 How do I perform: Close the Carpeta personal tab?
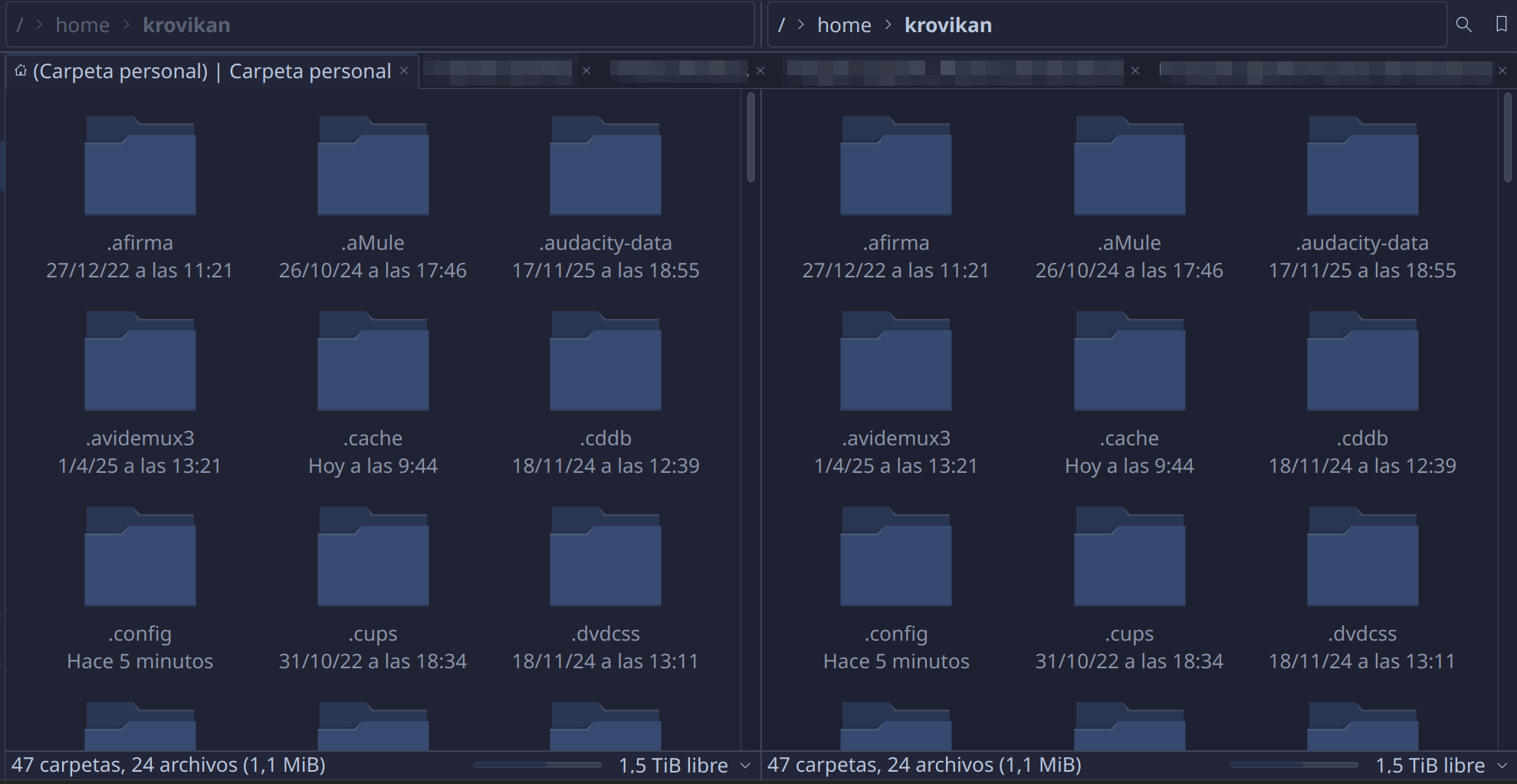(x=404, y=71)
